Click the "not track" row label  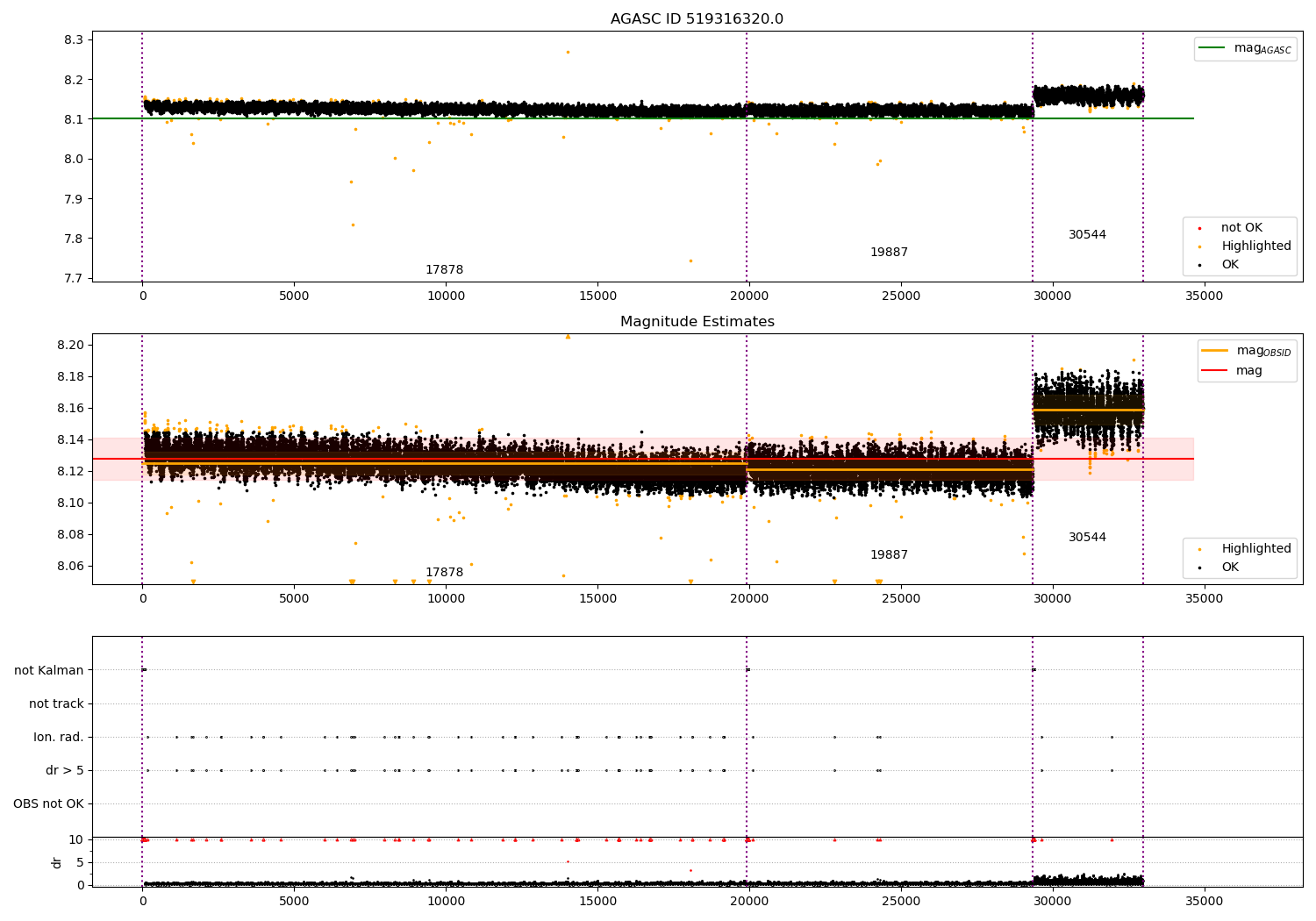point(56,704)
